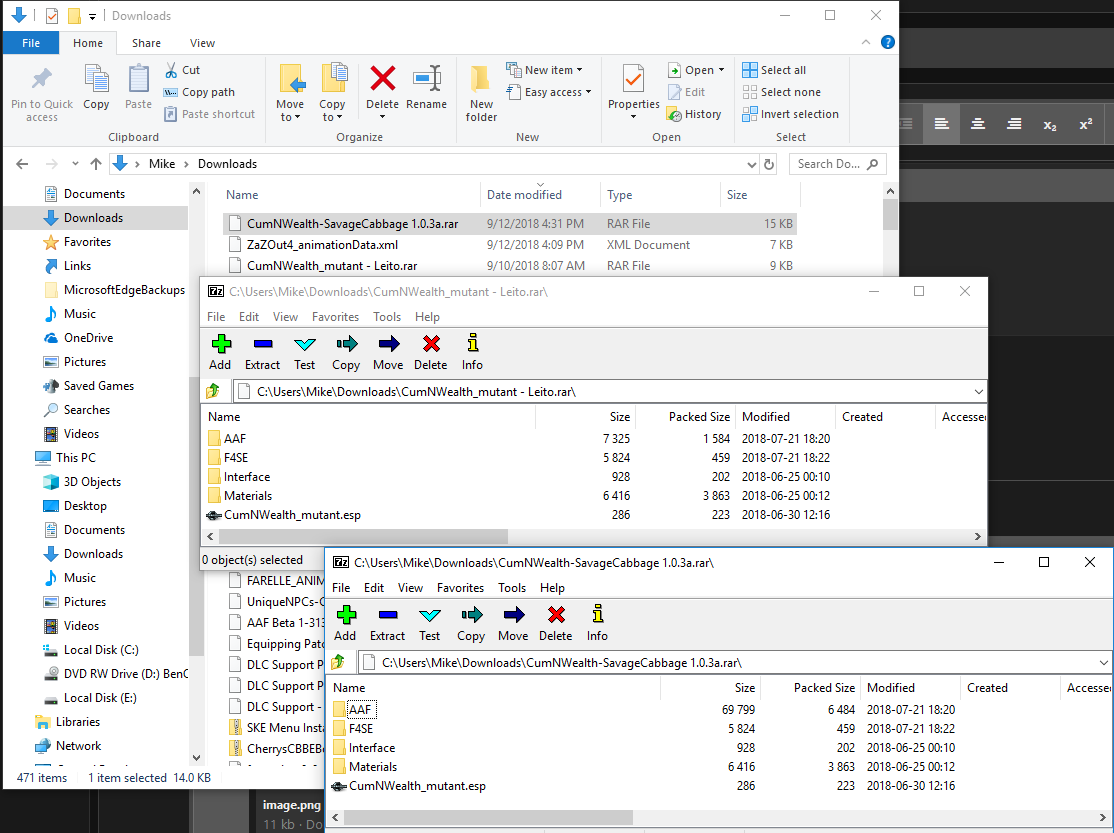
Task: Click Pin to Quick access in Explorer ribbon
Action: pos(42,93)
